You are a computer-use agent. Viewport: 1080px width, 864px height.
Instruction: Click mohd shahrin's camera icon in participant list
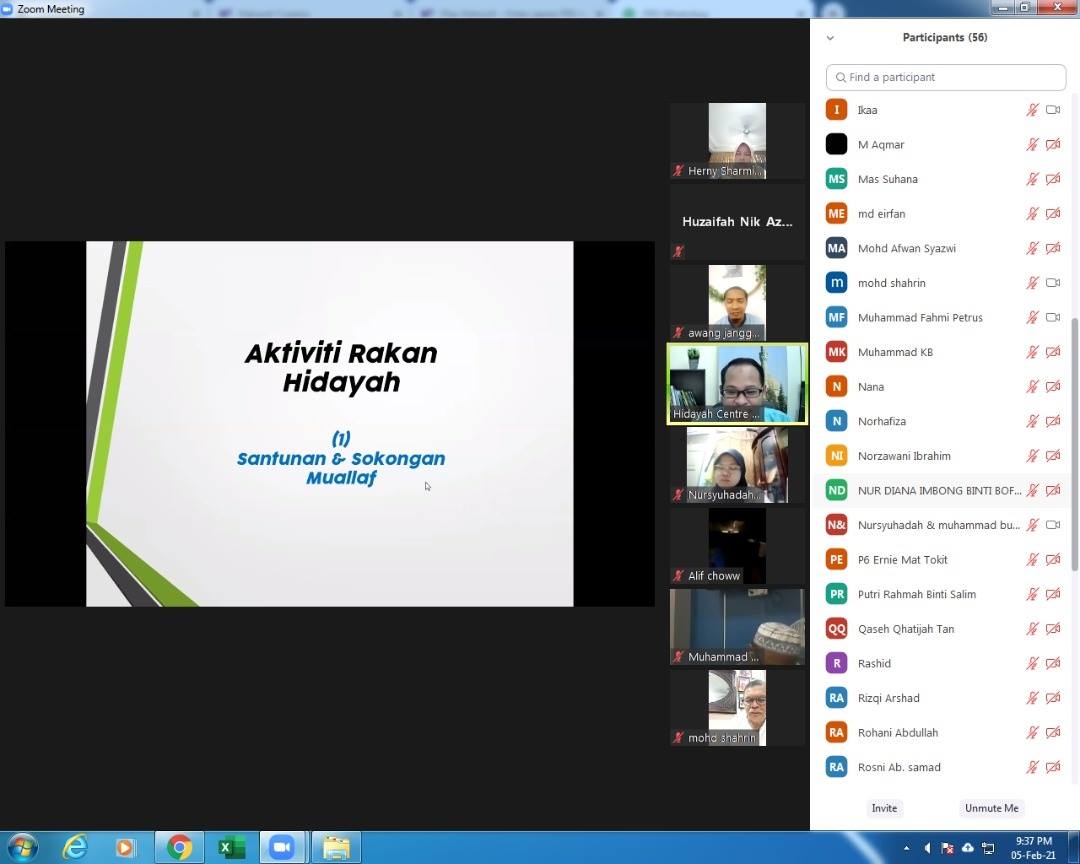tap(1053, 283)
